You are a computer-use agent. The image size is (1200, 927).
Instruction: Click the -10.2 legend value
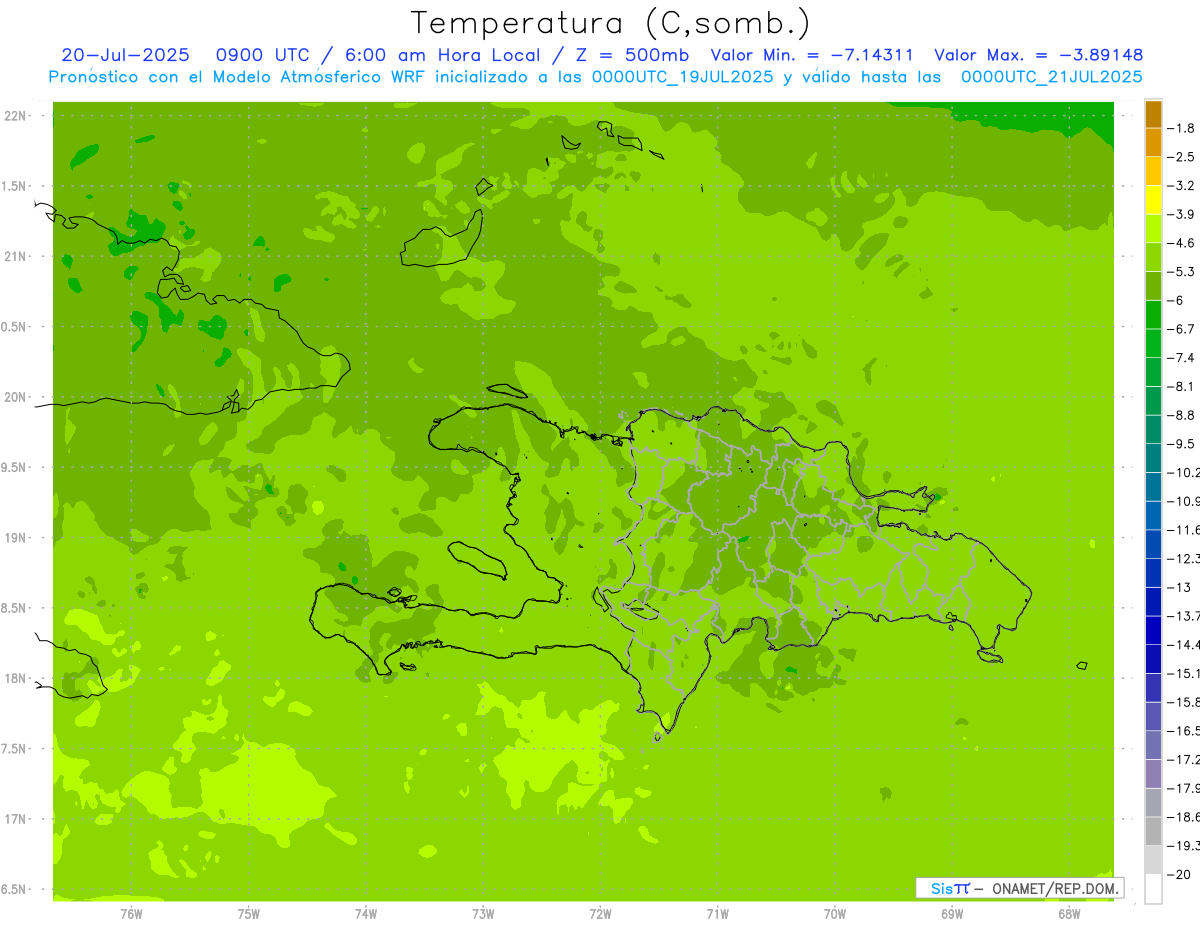tap(1185, 473)
